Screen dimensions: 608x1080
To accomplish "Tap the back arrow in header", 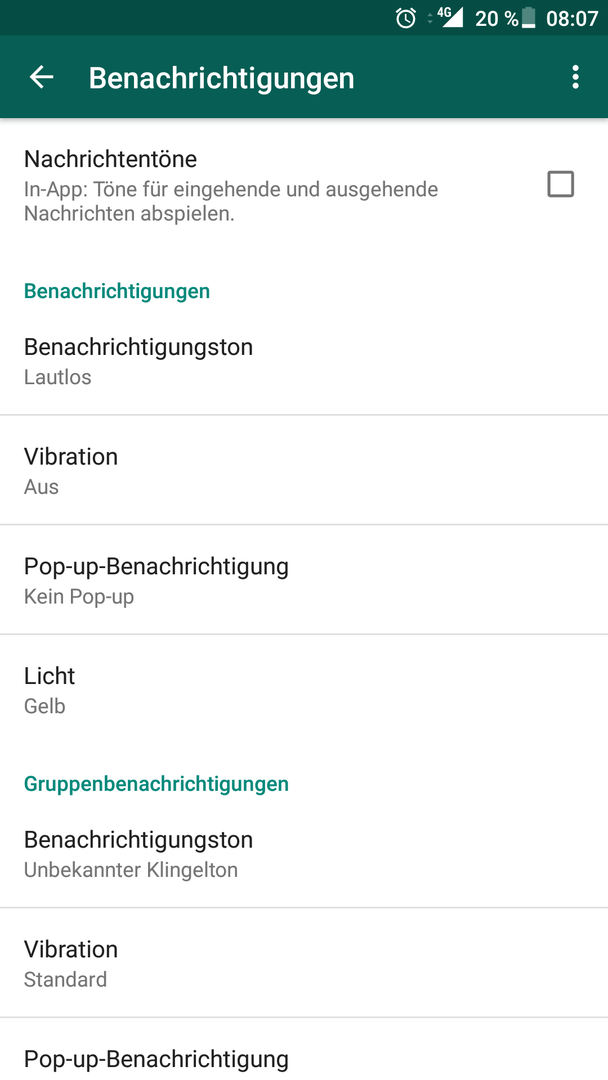I will [x=41, y=77].
